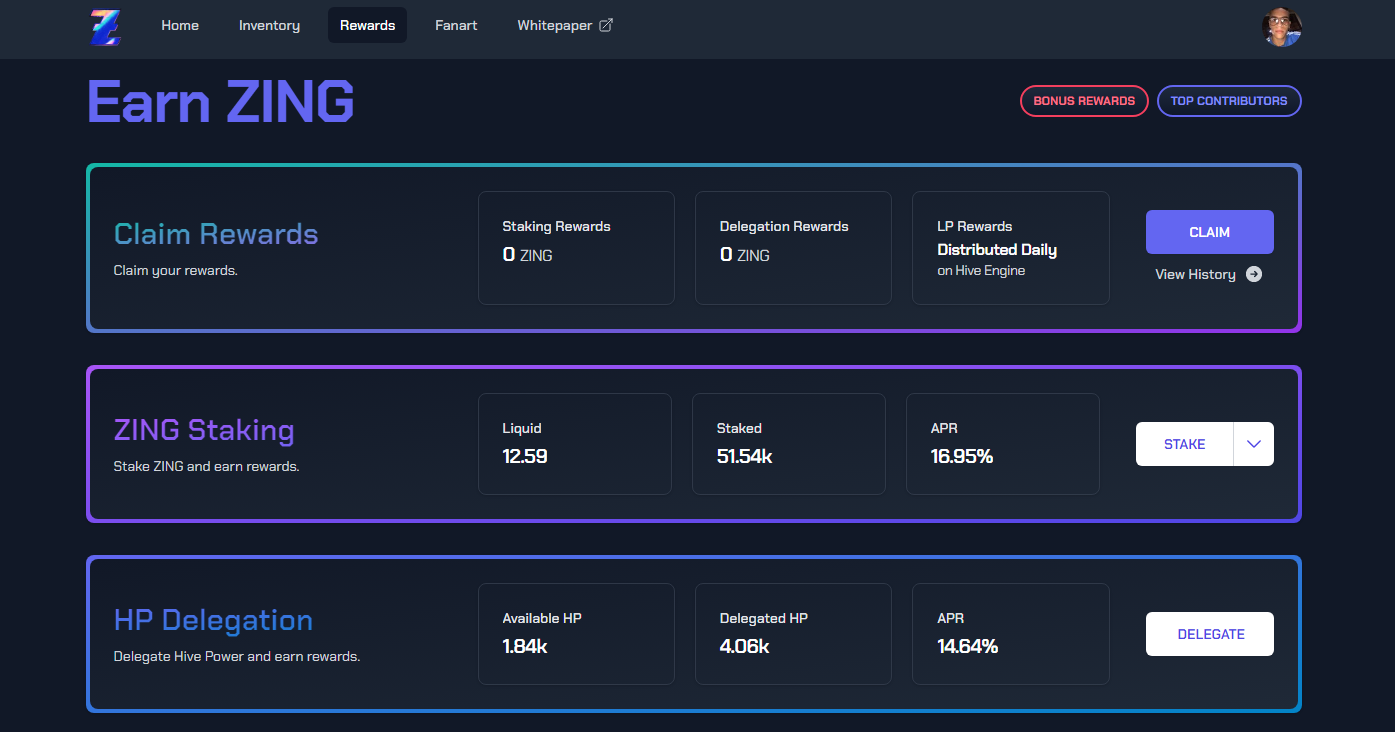Click the HP Delegation title
Image resolution: width=1395 pixels, height=732 pixels.
(213, 620)
